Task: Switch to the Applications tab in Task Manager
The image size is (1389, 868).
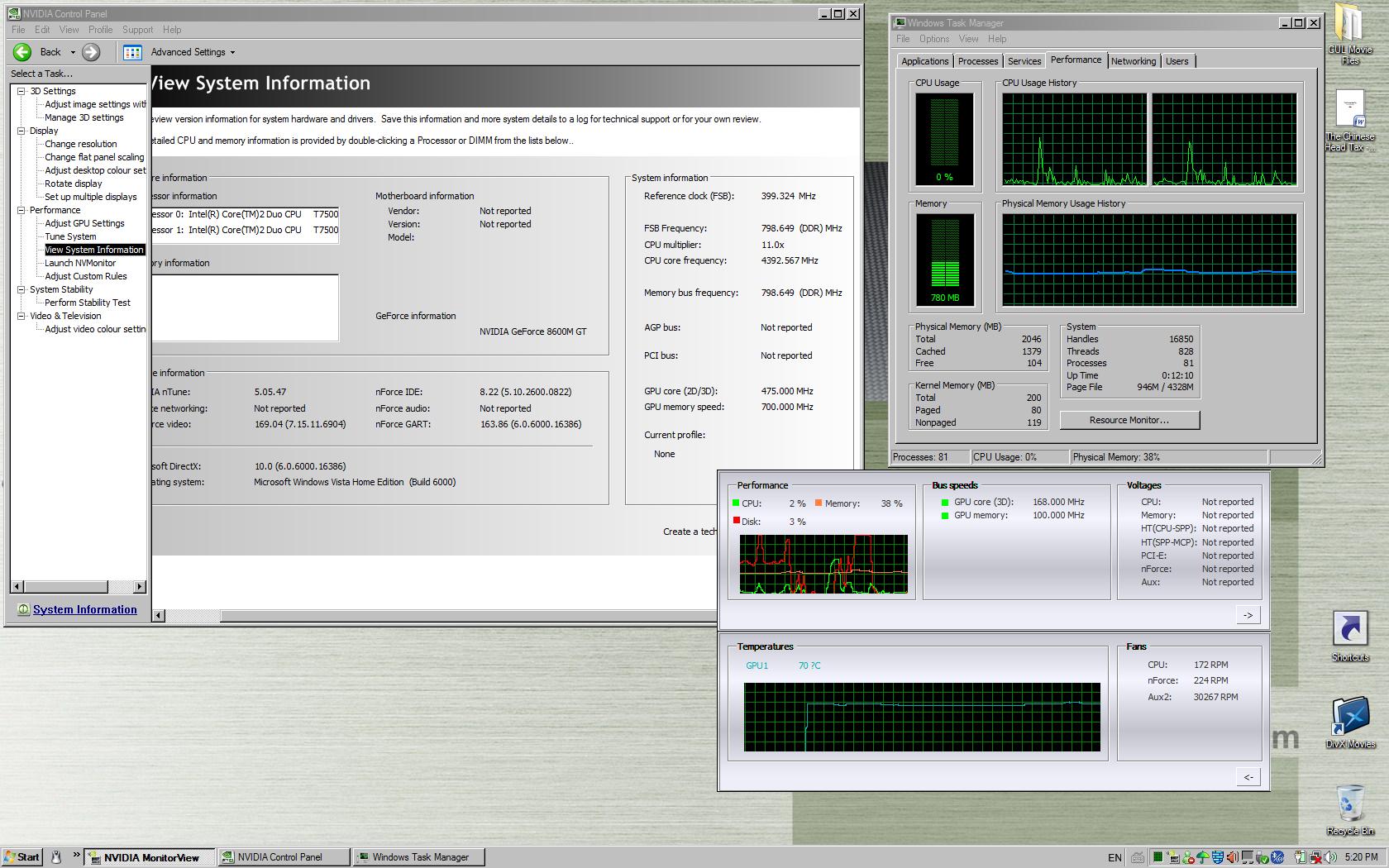Action: (x=925, y=61)
